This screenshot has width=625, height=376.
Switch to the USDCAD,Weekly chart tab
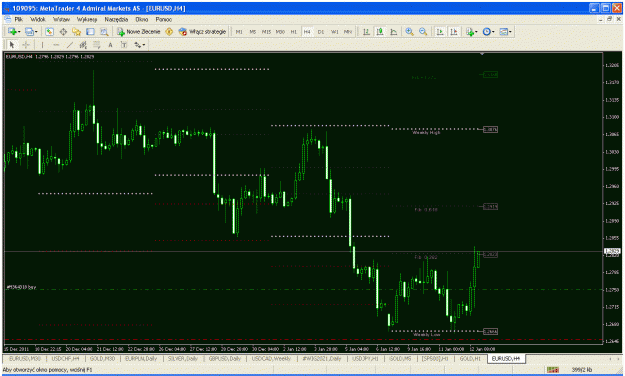pos(271,359)
